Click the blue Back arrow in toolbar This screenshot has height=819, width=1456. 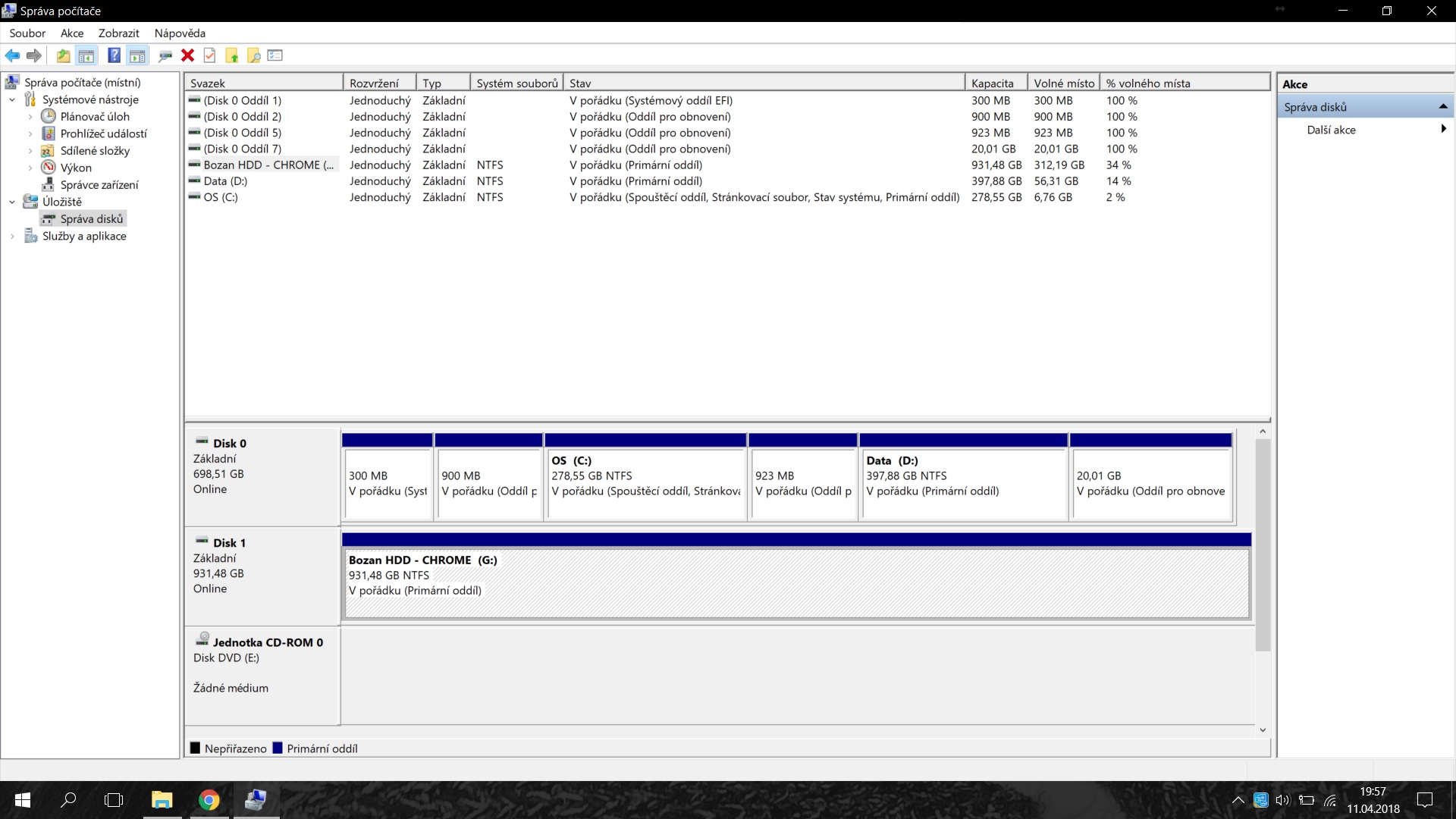(x=12, y=55)
